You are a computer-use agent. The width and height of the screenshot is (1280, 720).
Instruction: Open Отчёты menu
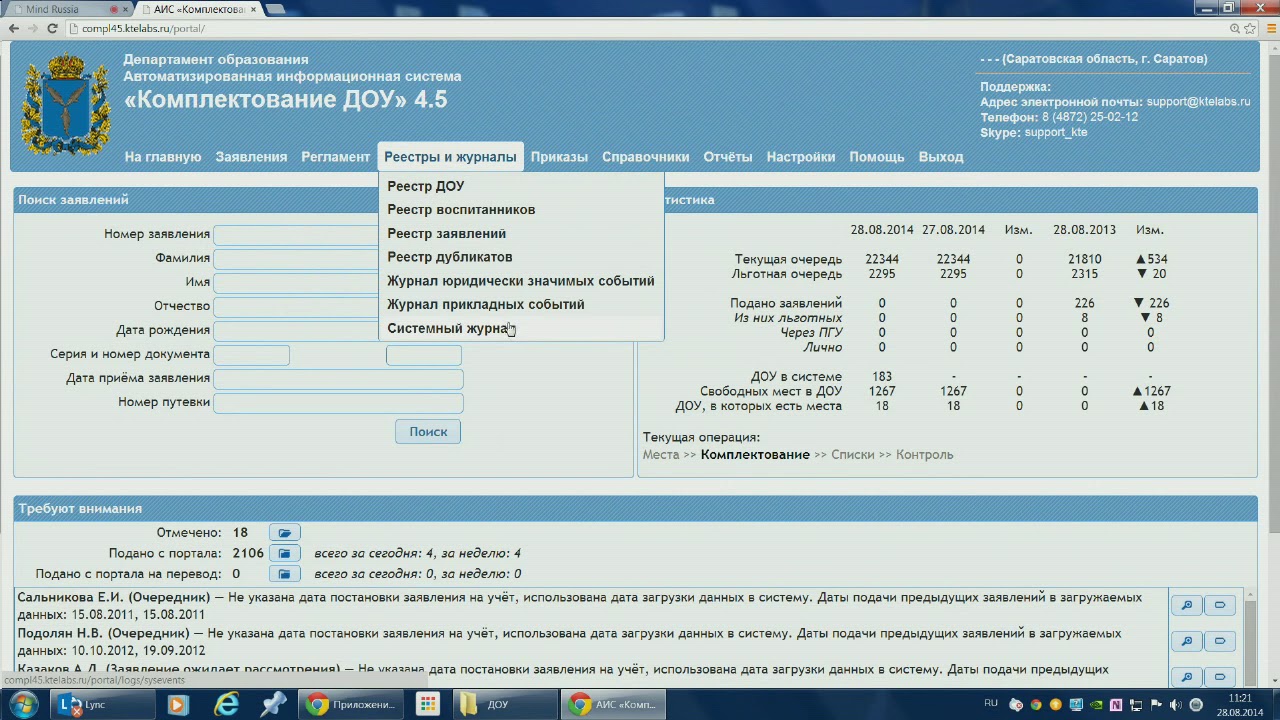pyautogui.click(x=728, y=157)
